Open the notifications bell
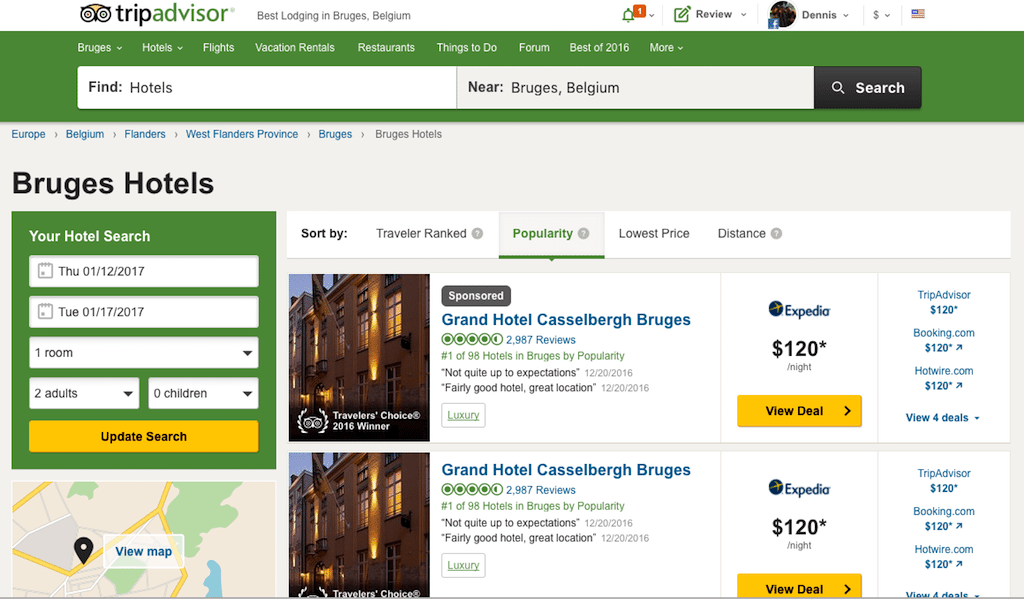The width and height of the screenshot is (1024, 599). (627, 13)
